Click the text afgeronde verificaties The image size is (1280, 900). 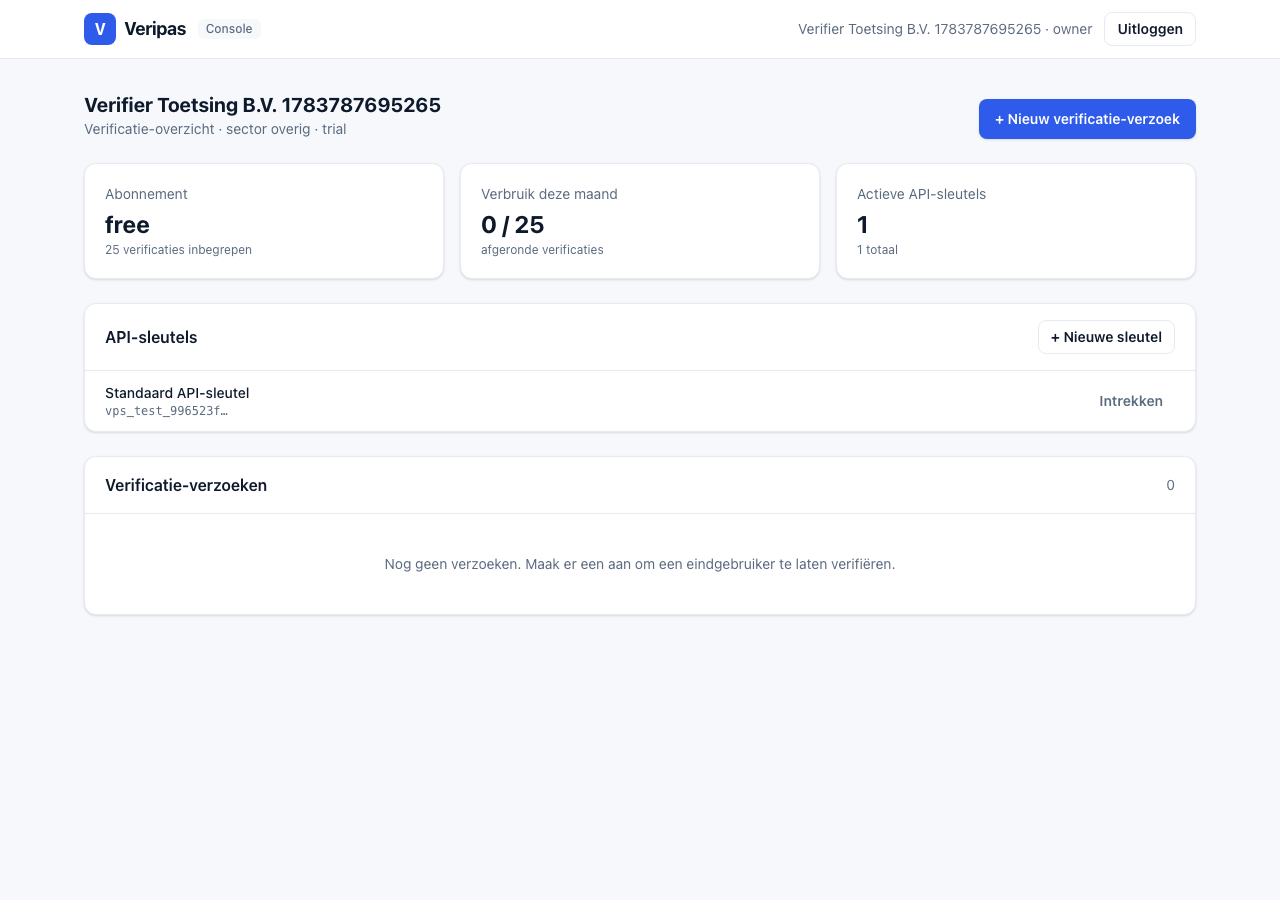pos(542,250)
